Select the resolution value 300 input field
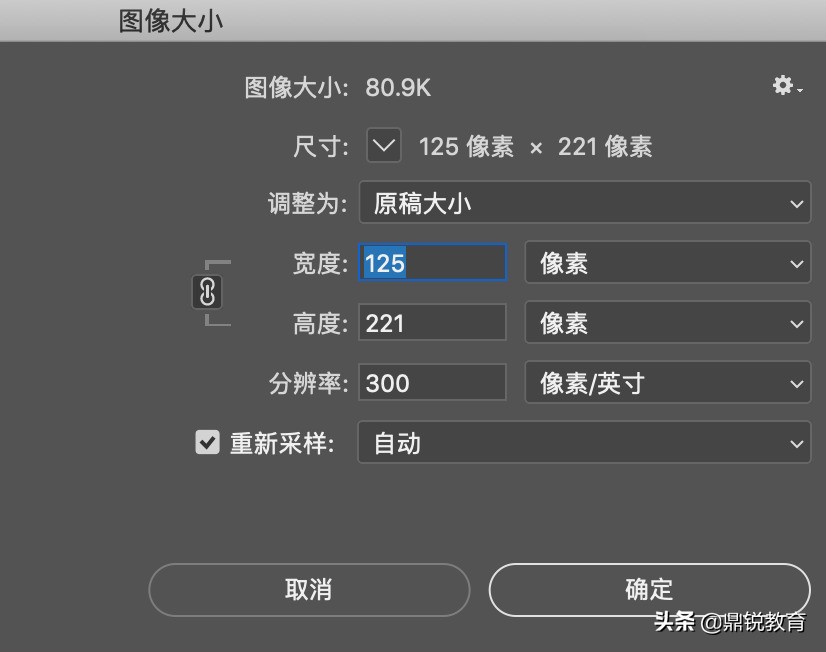The width and height of the screenshot is (826, 652). (432, 382)
